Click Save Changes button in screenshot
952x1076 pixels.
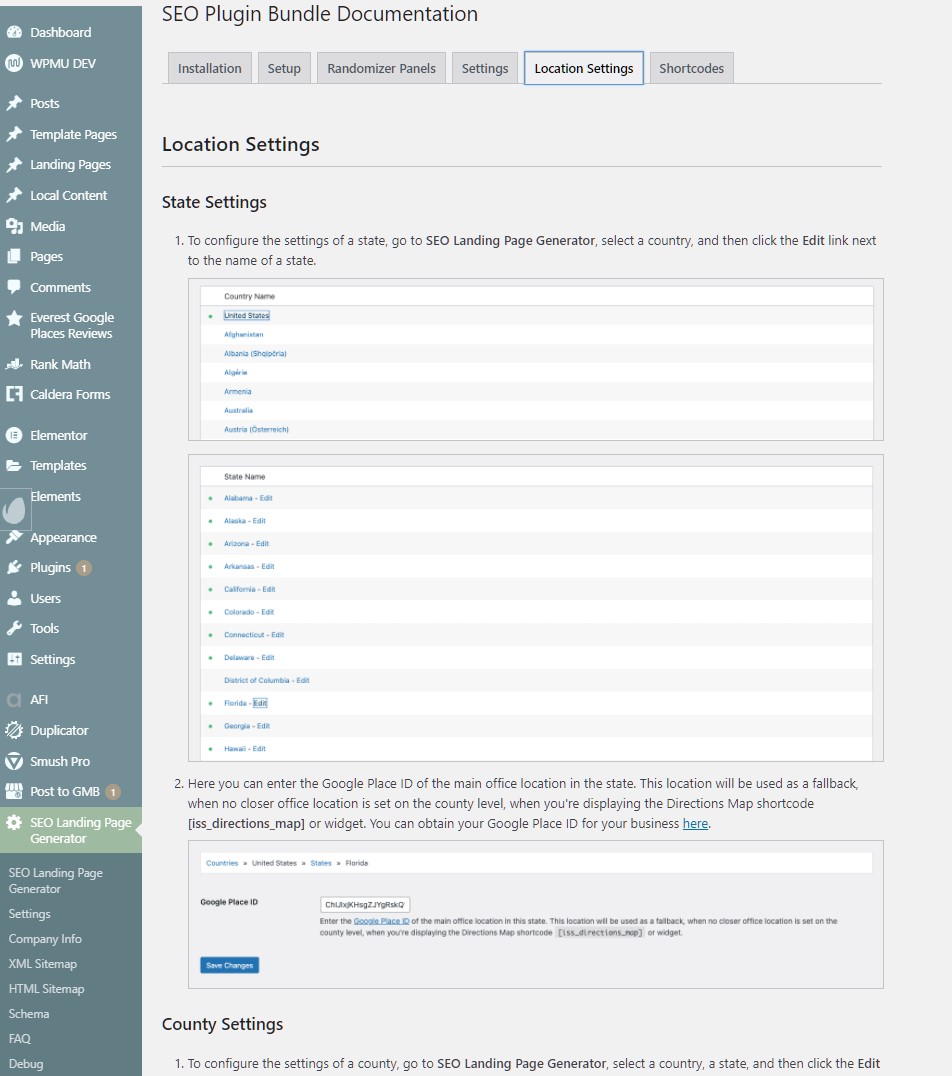coord(229,966)
